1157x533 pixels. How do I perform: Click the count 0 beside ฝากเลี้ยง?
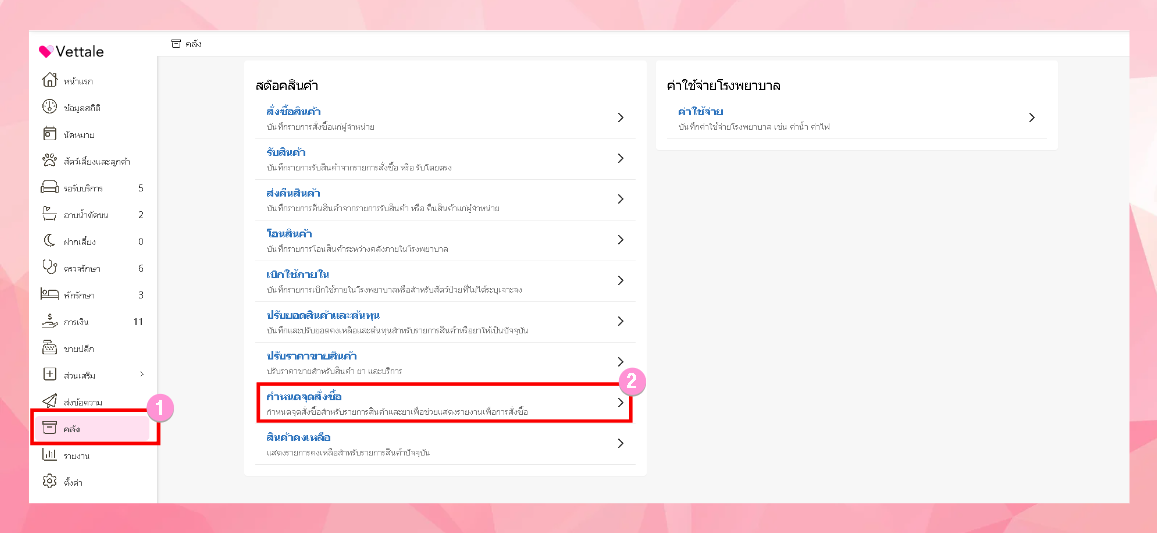click(141, 241)
